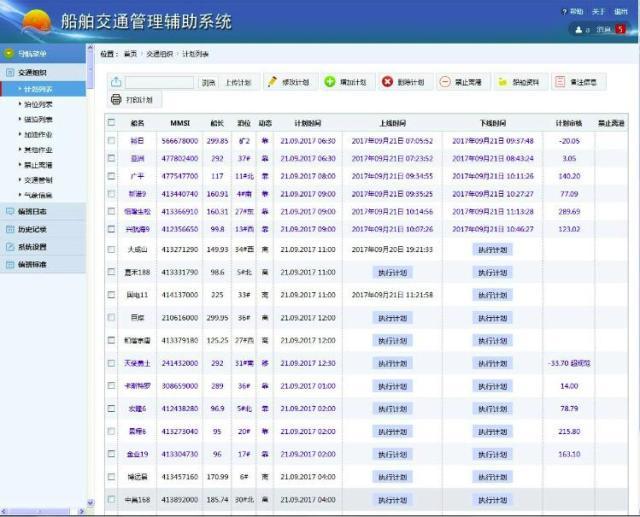Tick the checkbox for MMSI 241432000 row
The image size is (640, 517).
pos(112,363)
